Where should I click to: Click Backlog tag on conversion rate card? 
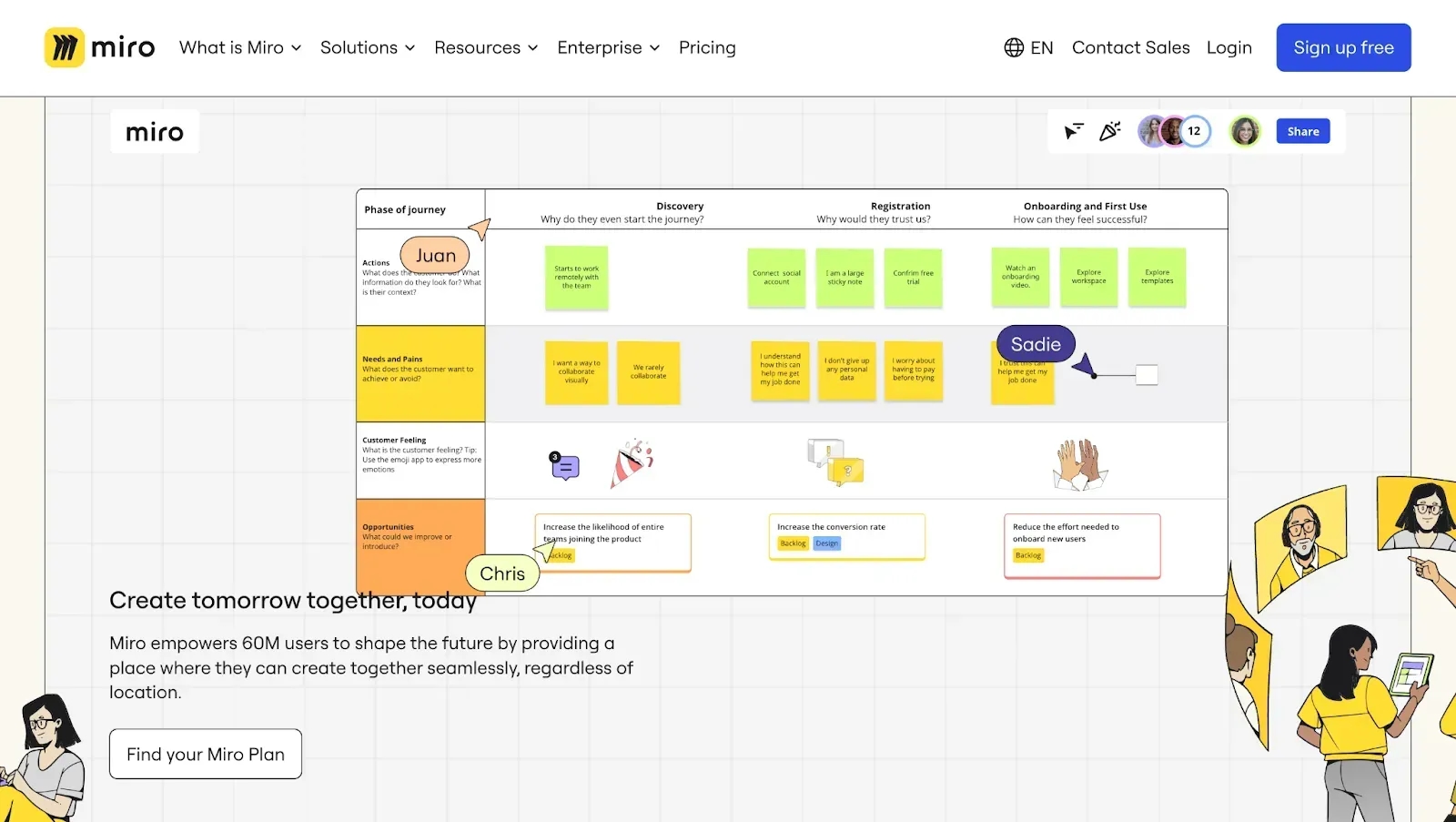click(793, 543)
